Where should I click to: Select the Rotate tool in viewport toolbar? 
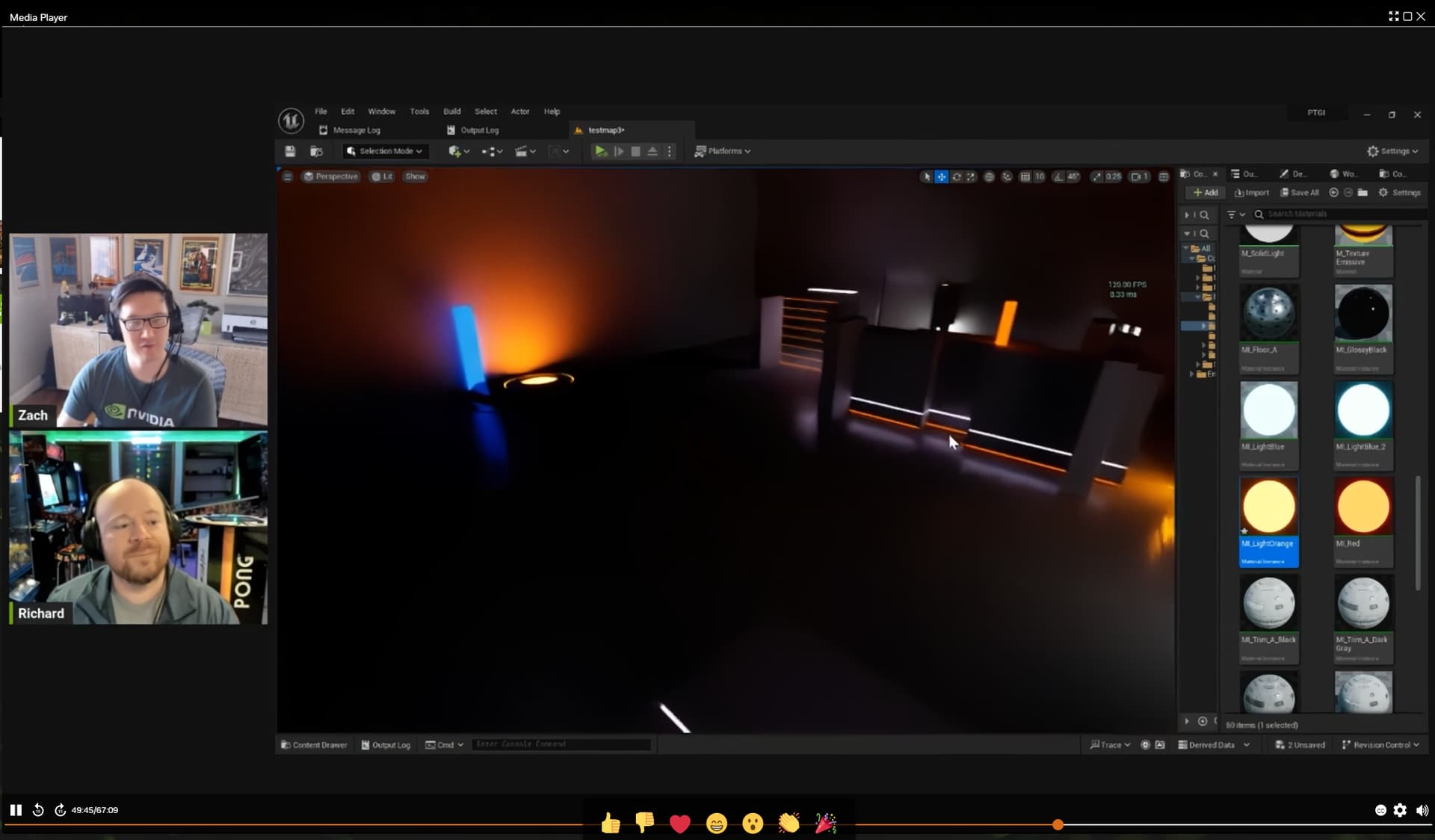point(957,176)
